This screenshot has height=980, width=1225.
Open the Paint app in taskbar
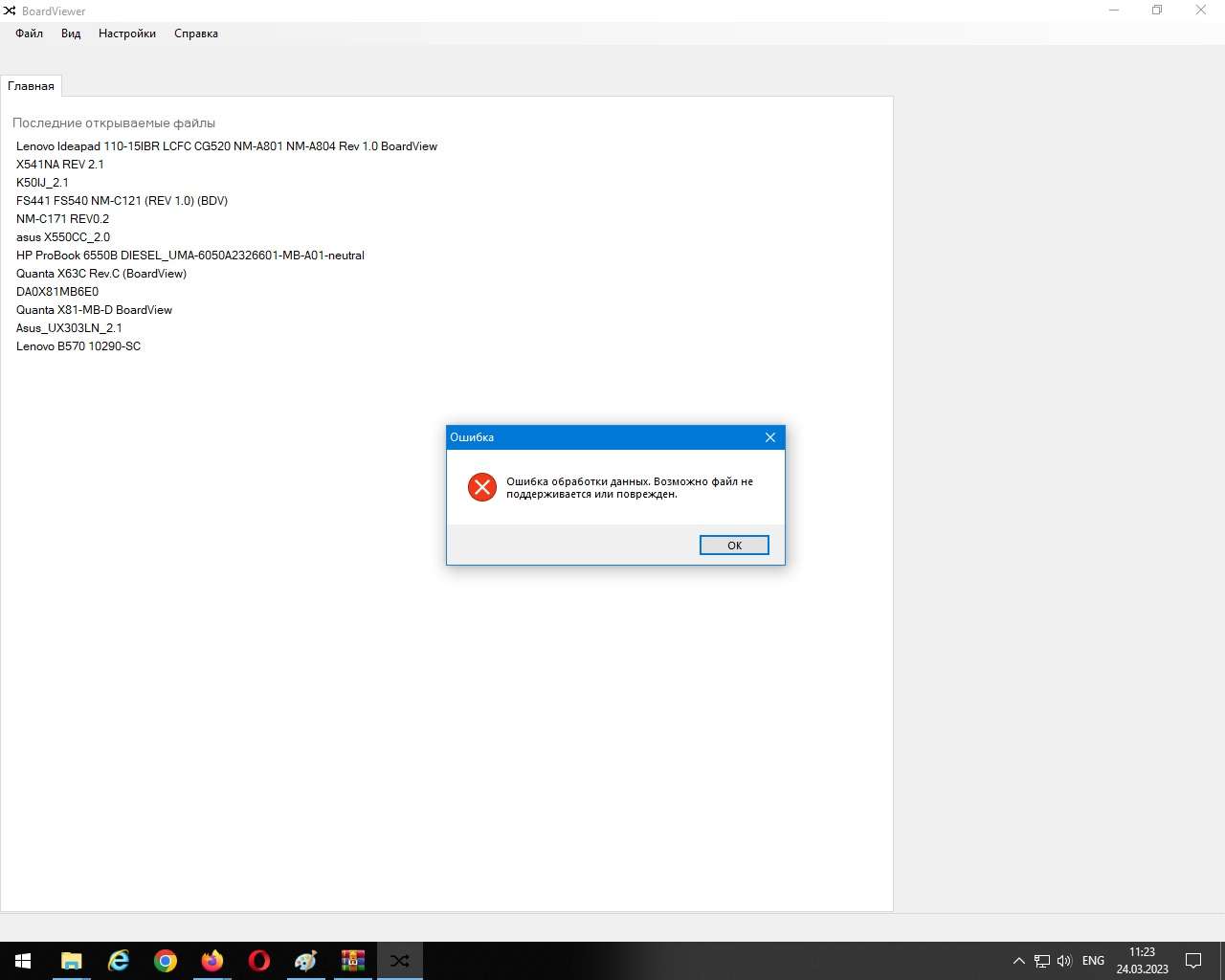tap(305, 961)
